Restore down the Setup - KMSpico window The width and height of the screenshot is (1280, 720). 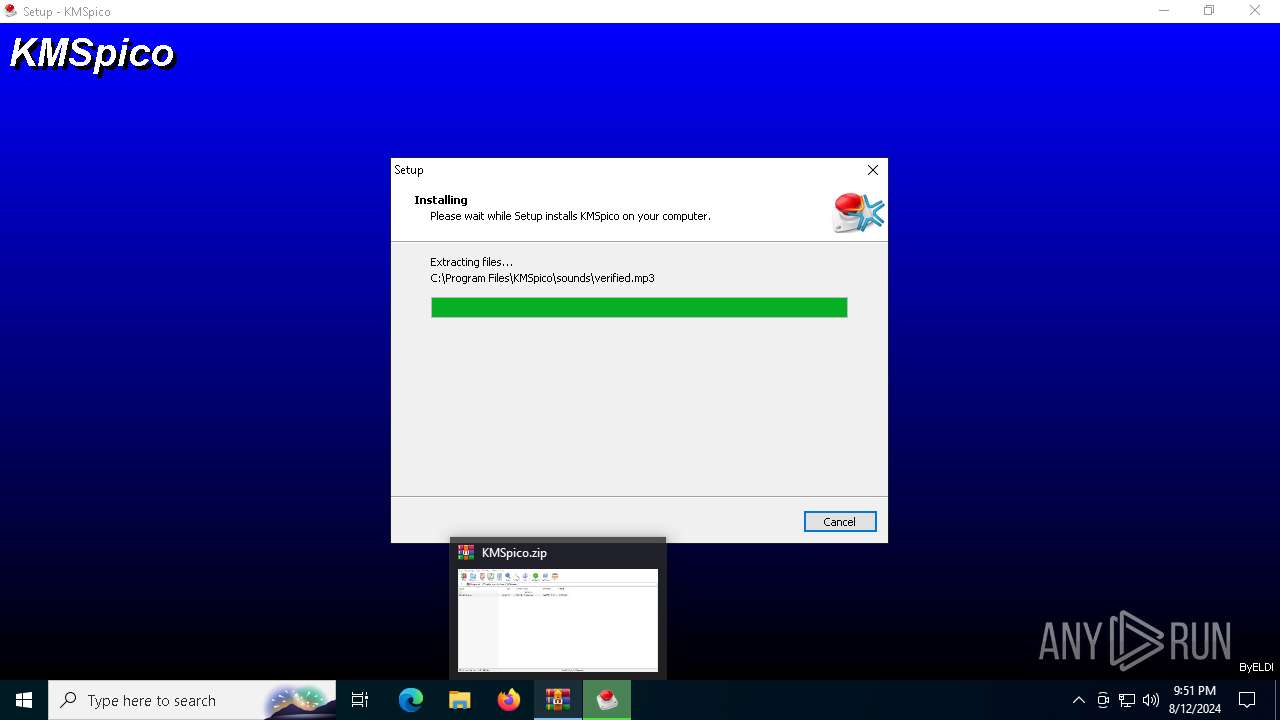tap(1209, 11)
